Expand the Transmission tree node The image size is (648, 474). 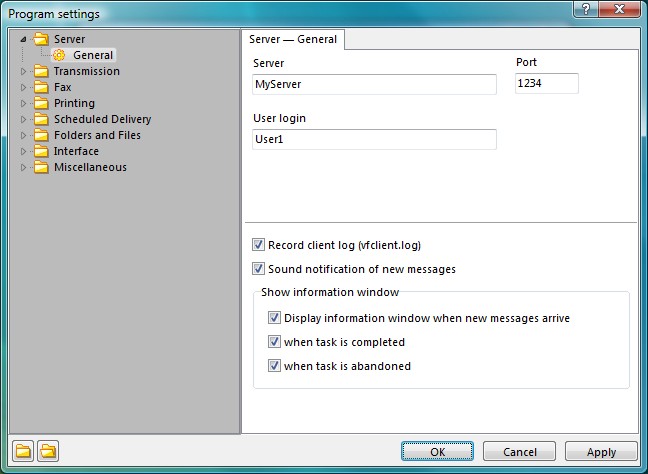click(24, 71)
